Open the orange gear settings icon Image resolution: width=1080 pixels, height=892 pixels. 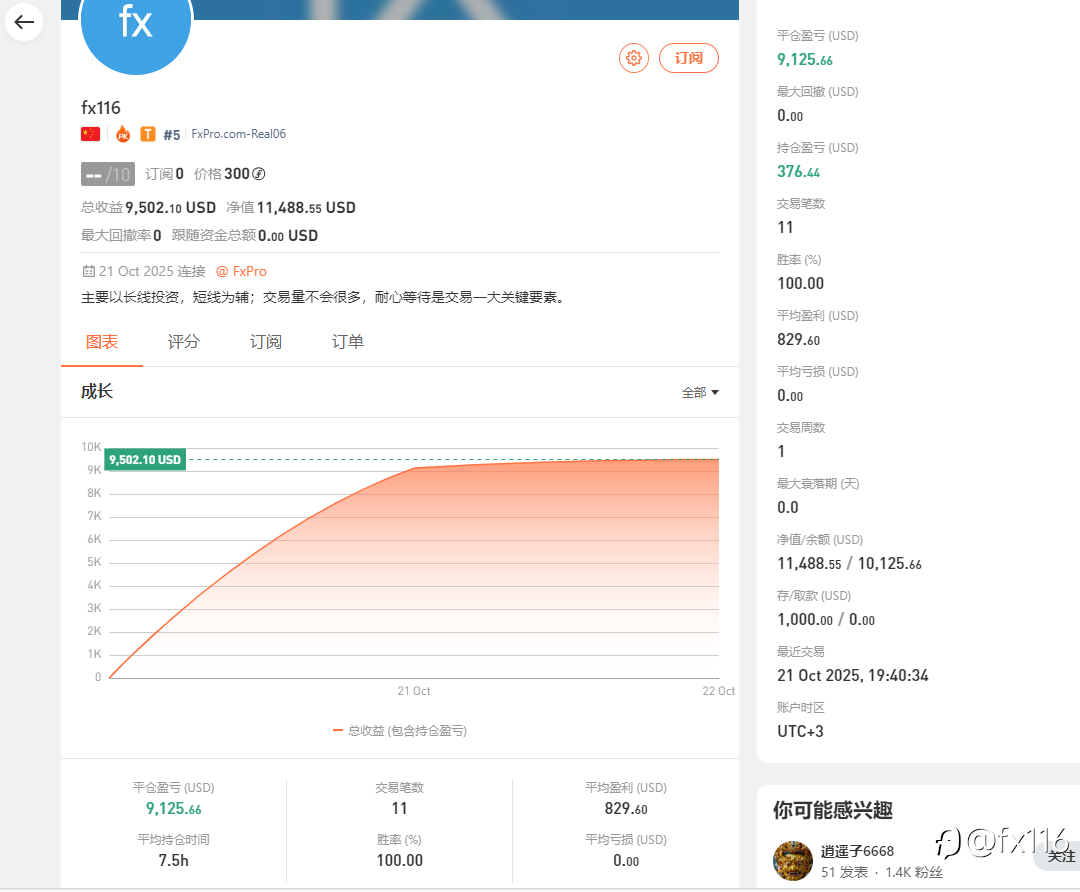[634, 59]
